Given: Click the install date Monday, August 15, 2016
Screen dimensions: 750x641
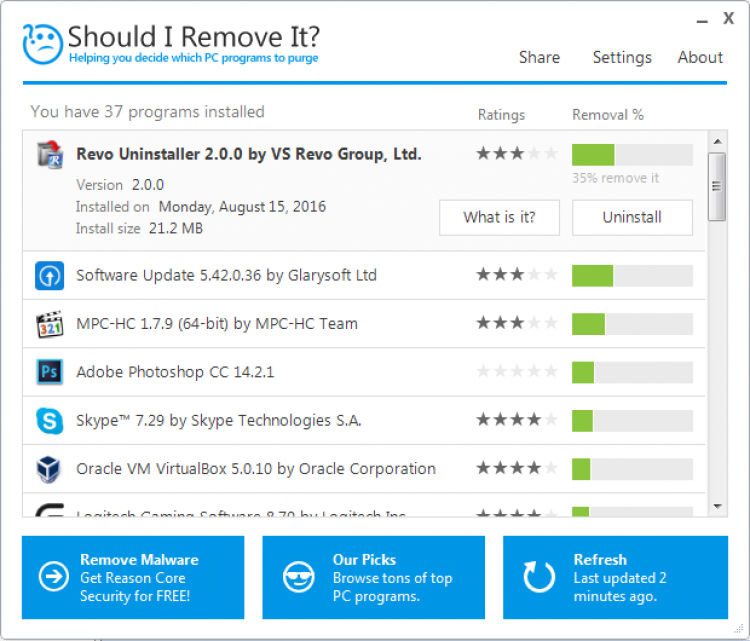Looking at the screenshot, I should [242, 207].
